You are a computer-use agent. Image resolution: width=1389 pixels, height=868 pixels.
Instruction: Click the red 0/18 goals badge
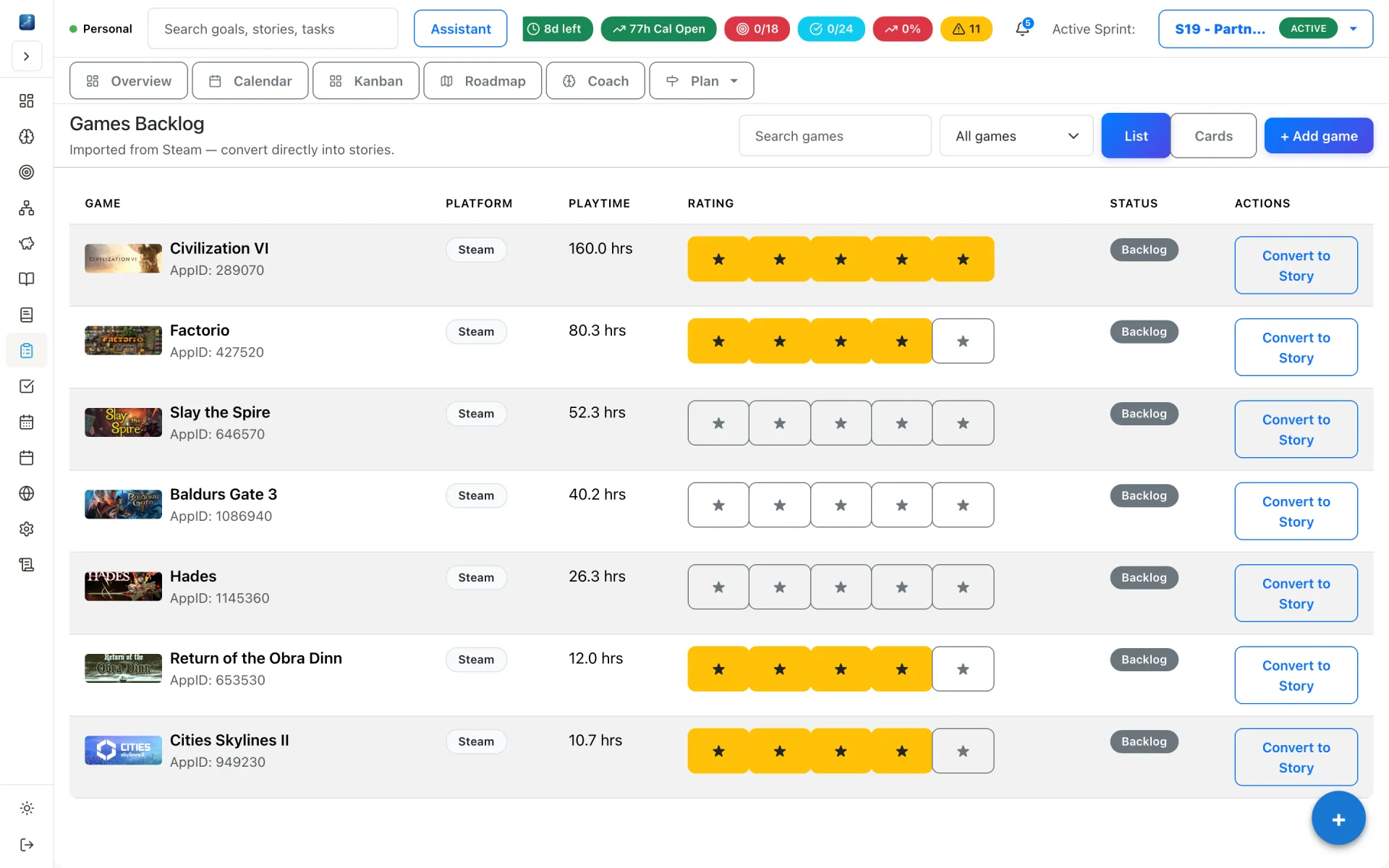coord(757,29)
